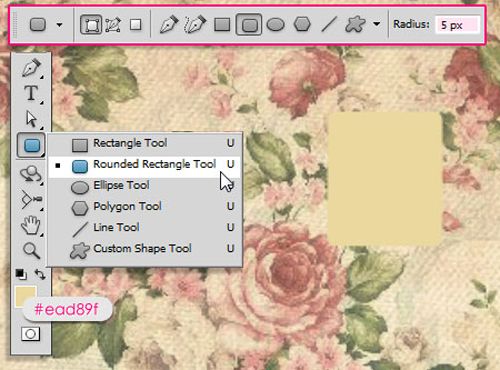Switch to Fill Pixels mode in options bar
This screenshot has height=370, width=500.
[x=136, y=24]
